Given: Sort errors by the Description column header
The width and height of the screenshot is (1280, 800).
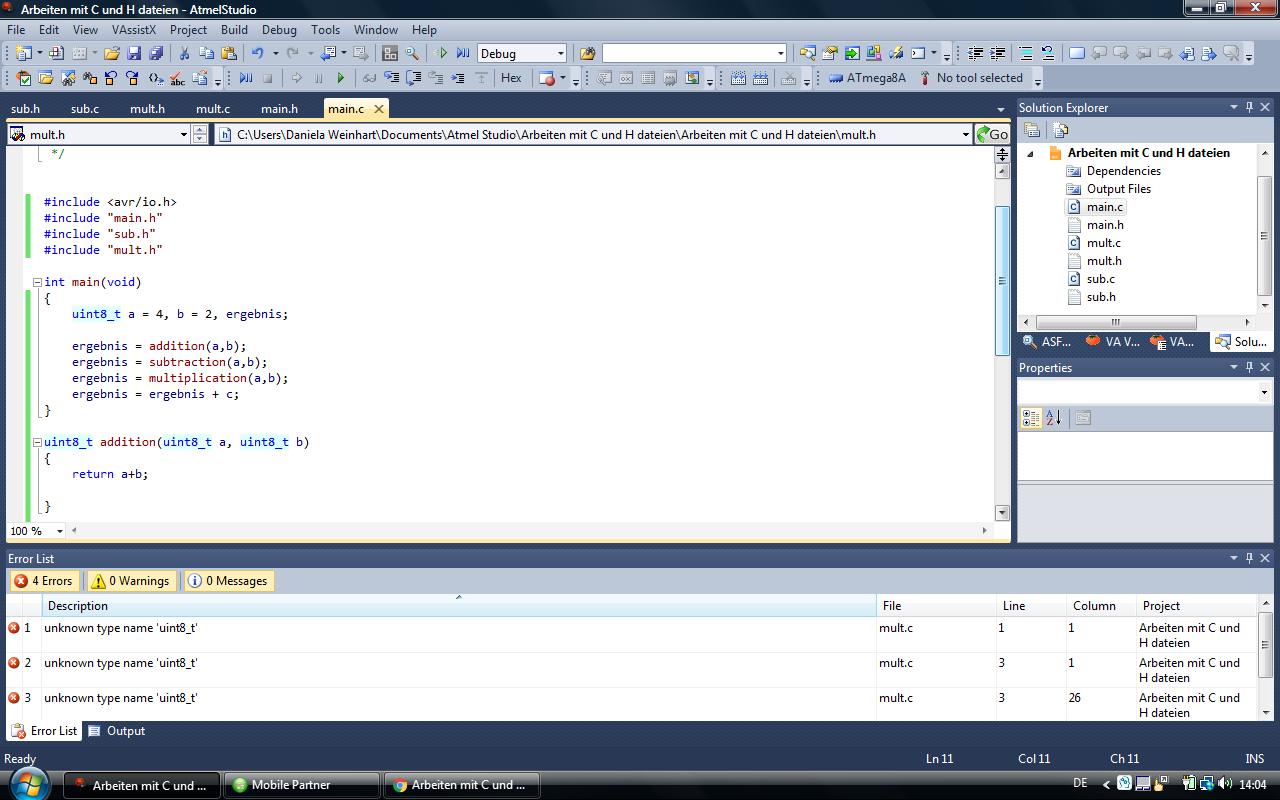Looking at the screenshot, I should 459,606.
